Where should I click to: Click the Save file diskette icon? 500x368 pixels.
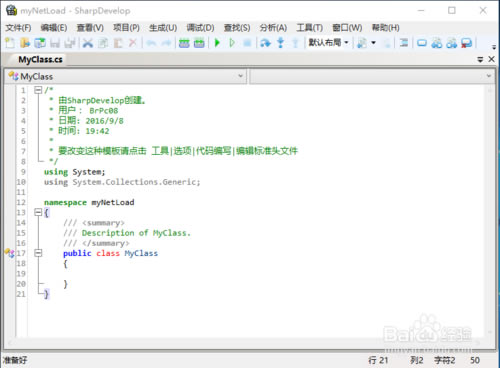[55, 43]
